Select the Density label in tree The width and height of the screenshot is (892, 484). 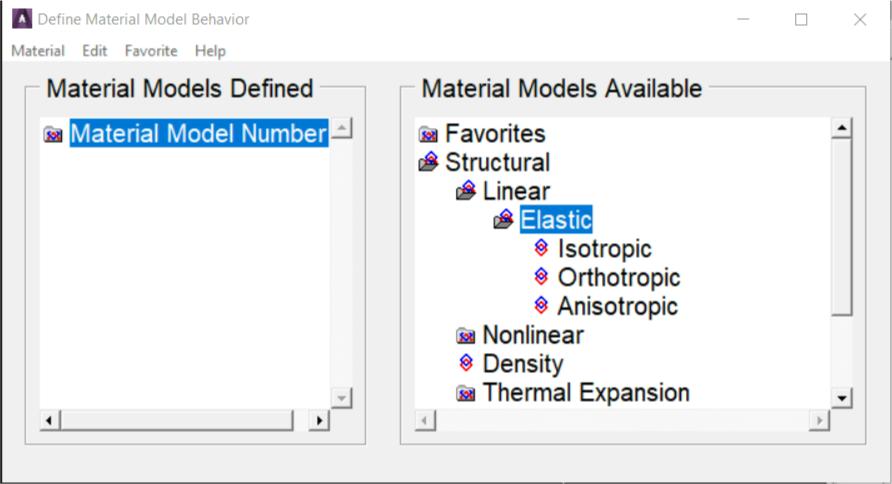point(522,364)
